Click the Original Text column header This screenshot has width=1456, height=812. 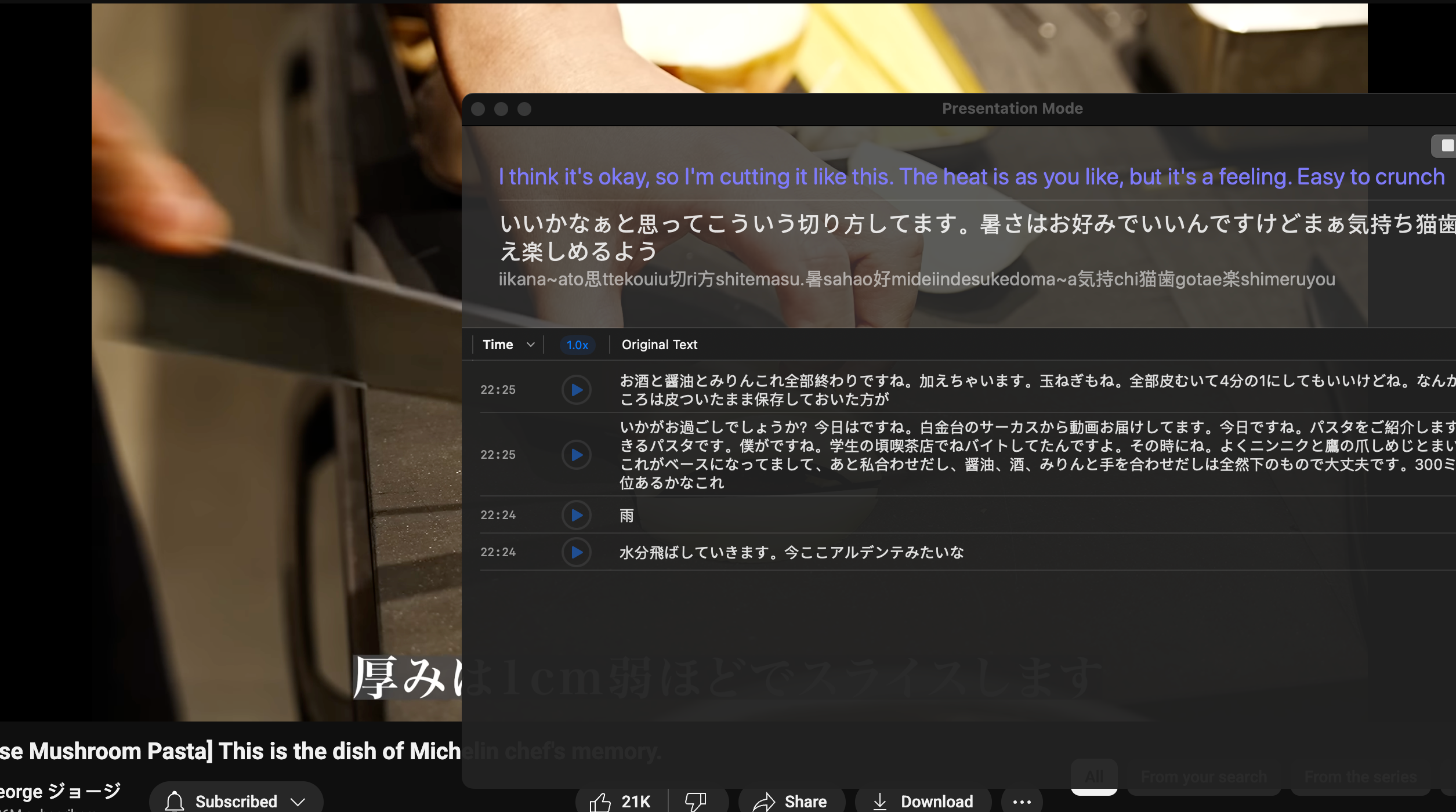tap(660, 345)
